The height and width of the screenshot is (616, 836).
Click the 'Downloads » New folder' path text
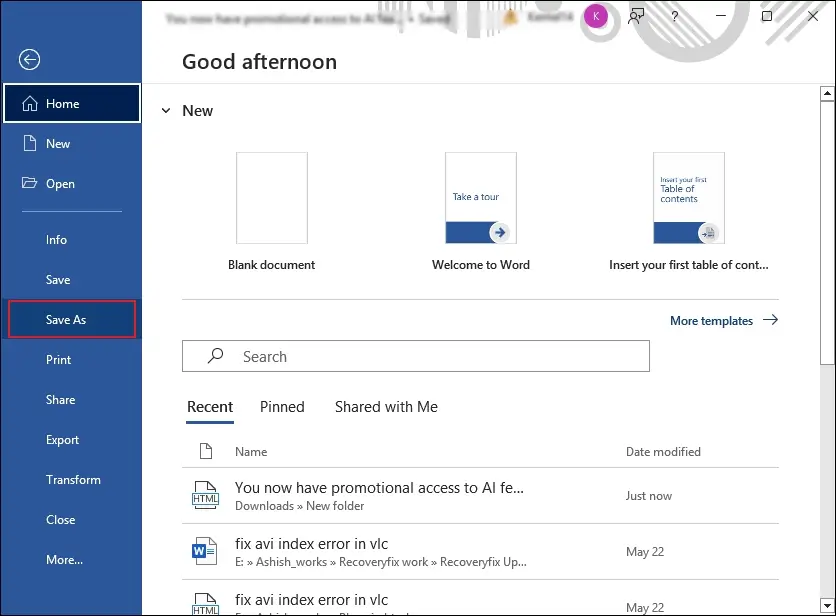(x=300, y=506)
